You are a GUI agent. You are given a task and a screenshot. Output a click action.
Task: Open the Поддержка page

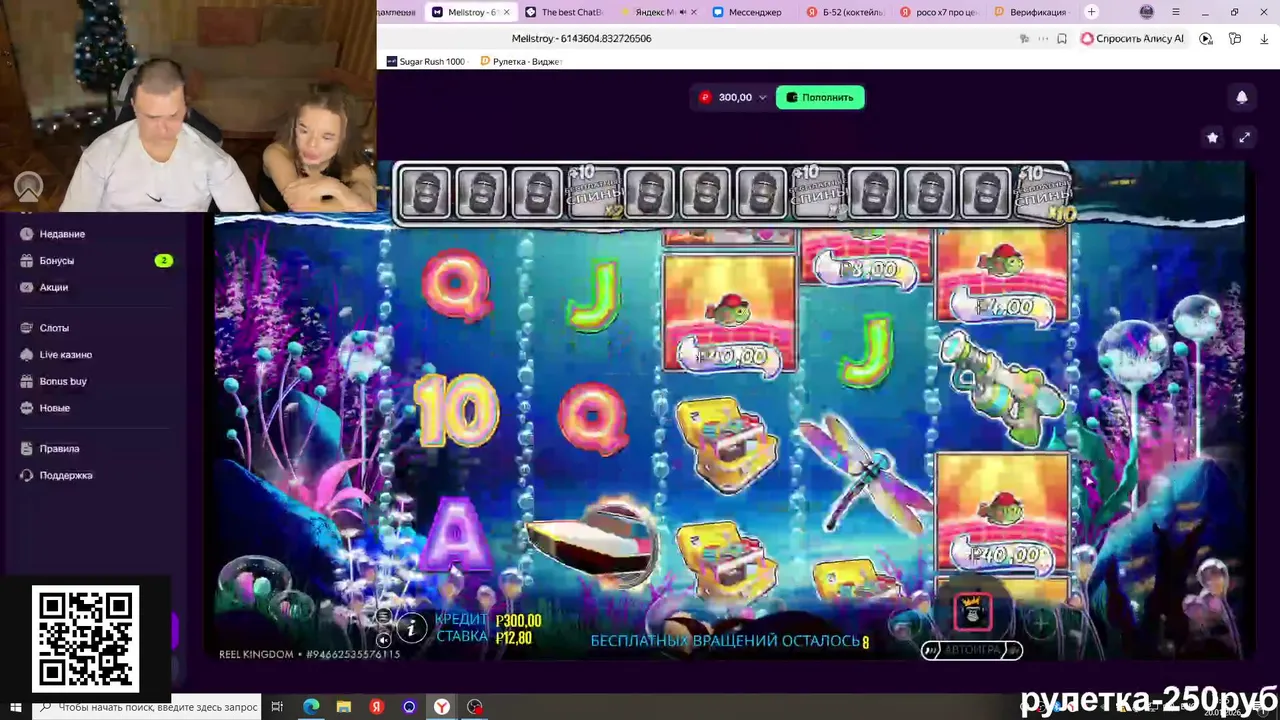(66, 476)
